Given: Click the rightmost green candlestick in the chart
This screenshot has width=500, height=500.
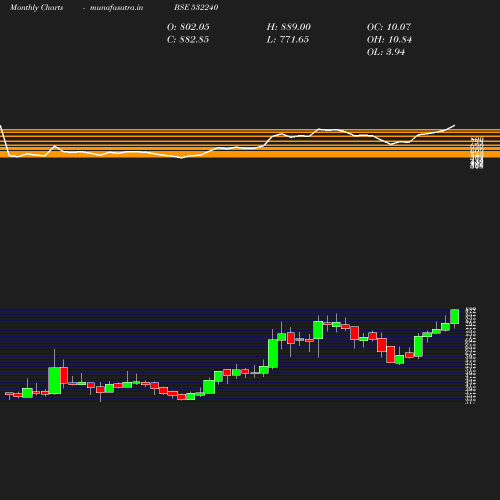Looking at the screenshot, I should point(455,316).
